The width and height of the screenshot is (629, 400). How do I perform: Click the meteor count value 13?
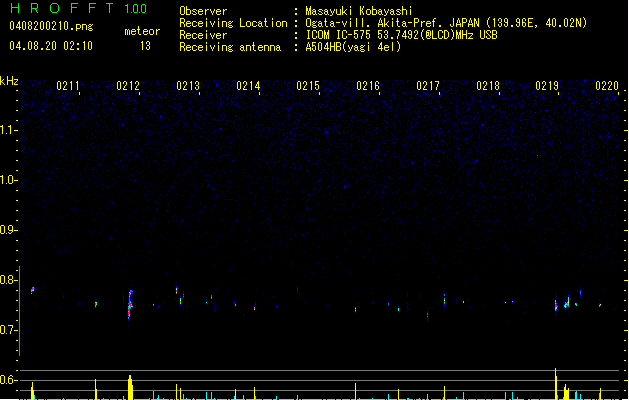point(145,46)
